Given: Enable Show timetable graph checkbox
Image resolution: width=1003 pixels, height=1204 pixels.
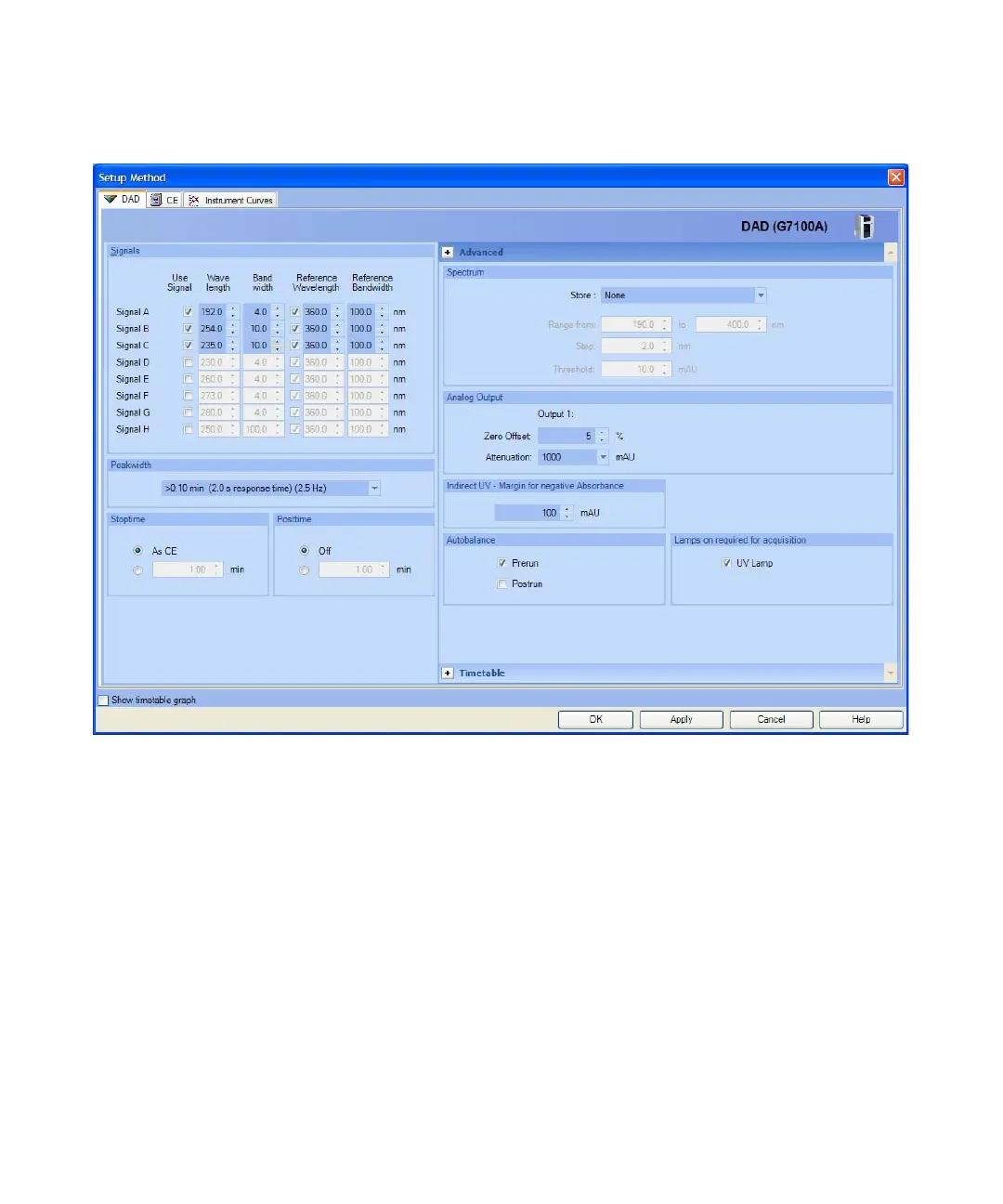Looking at the screenshot, I should pos(104,700).
